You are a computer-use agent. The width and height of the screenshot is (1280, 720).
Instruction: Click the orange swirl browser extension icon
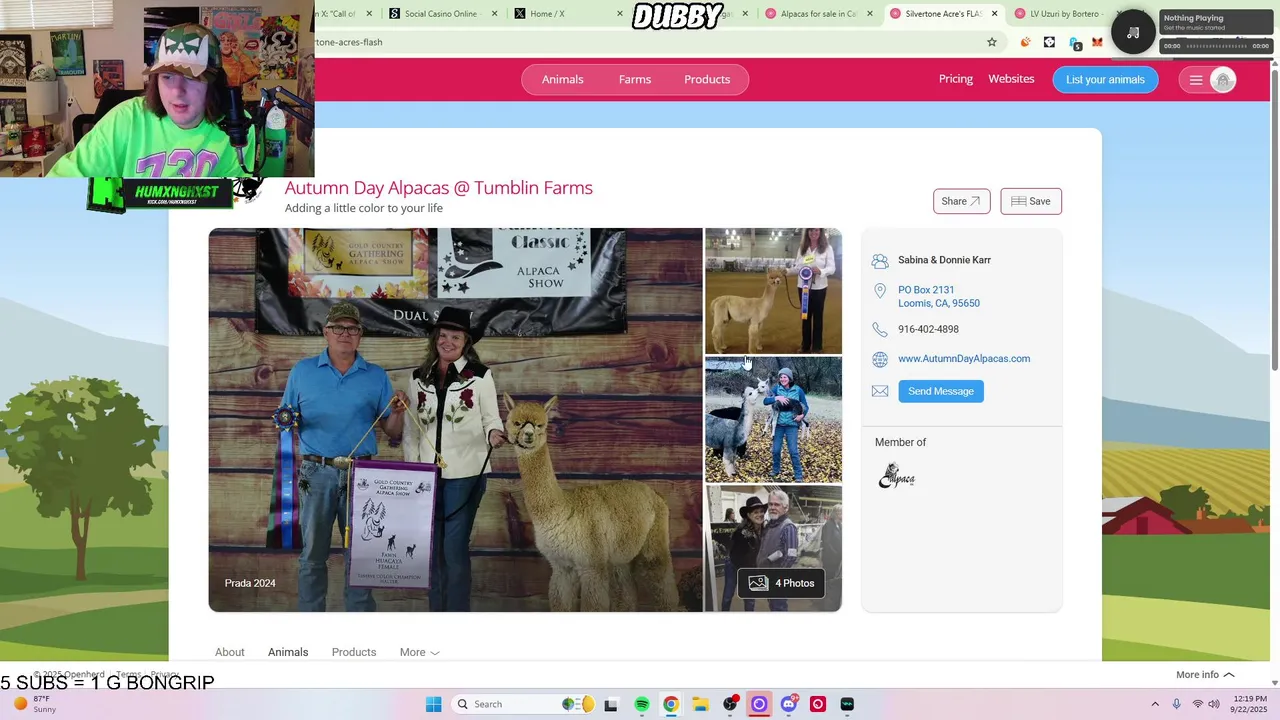(x=1025, y=42)
